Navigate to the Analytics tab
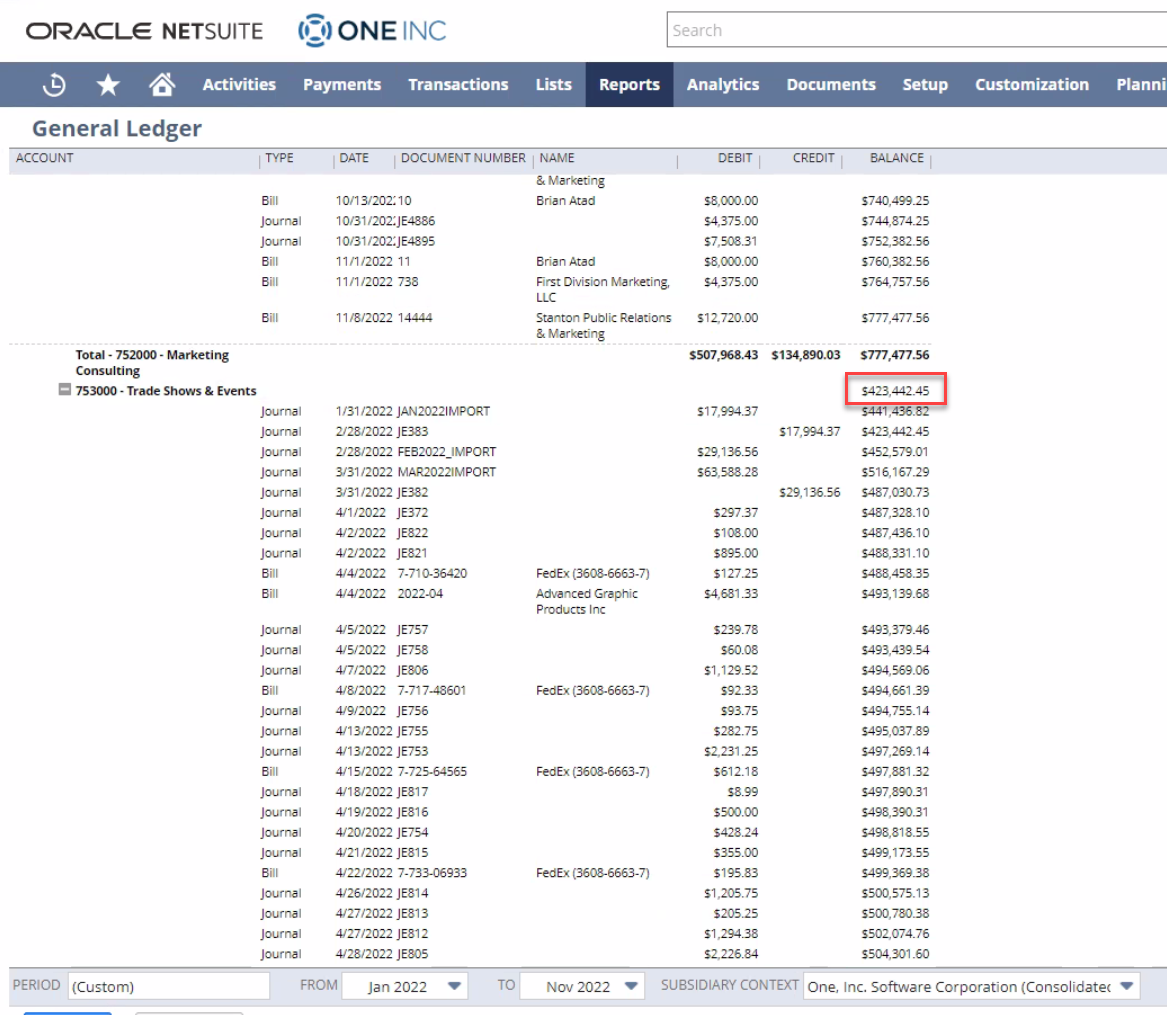The image size is (1167, 1015). click(723, 84)
